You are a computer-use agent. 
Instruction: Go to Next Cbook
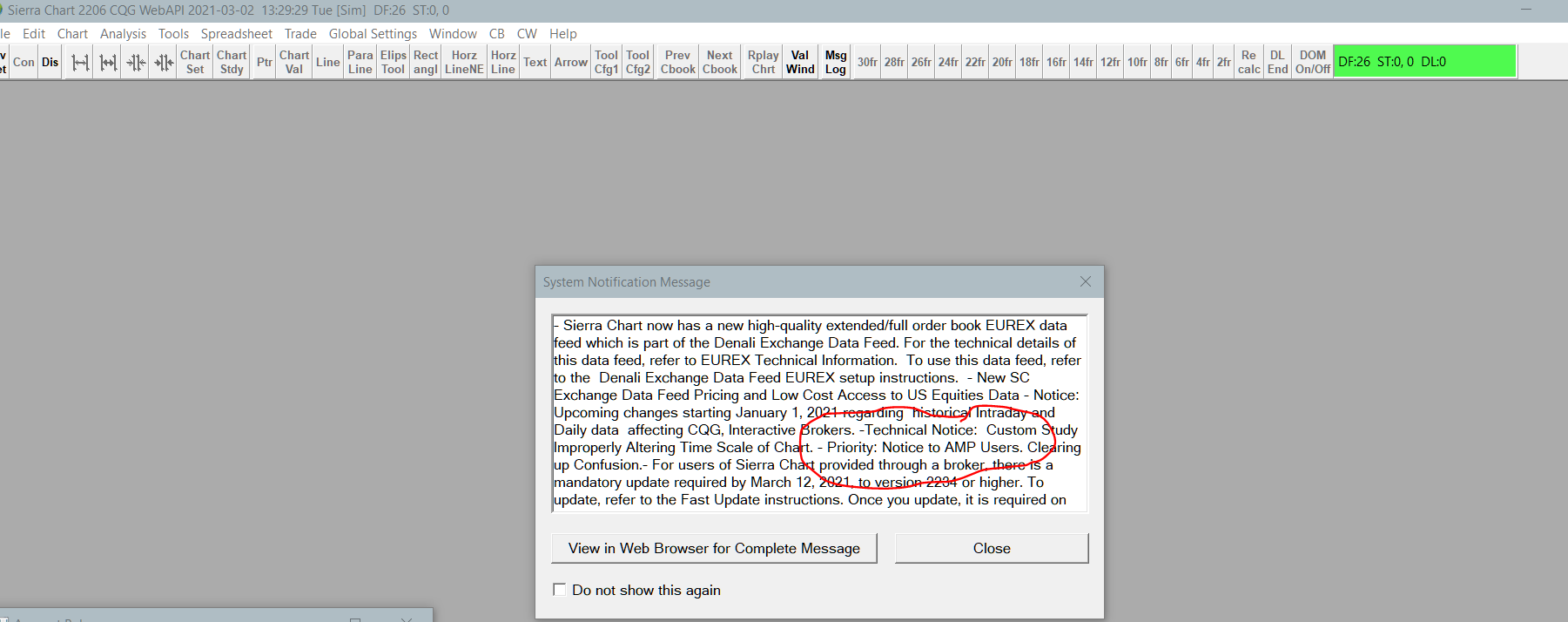pos(720,62)
